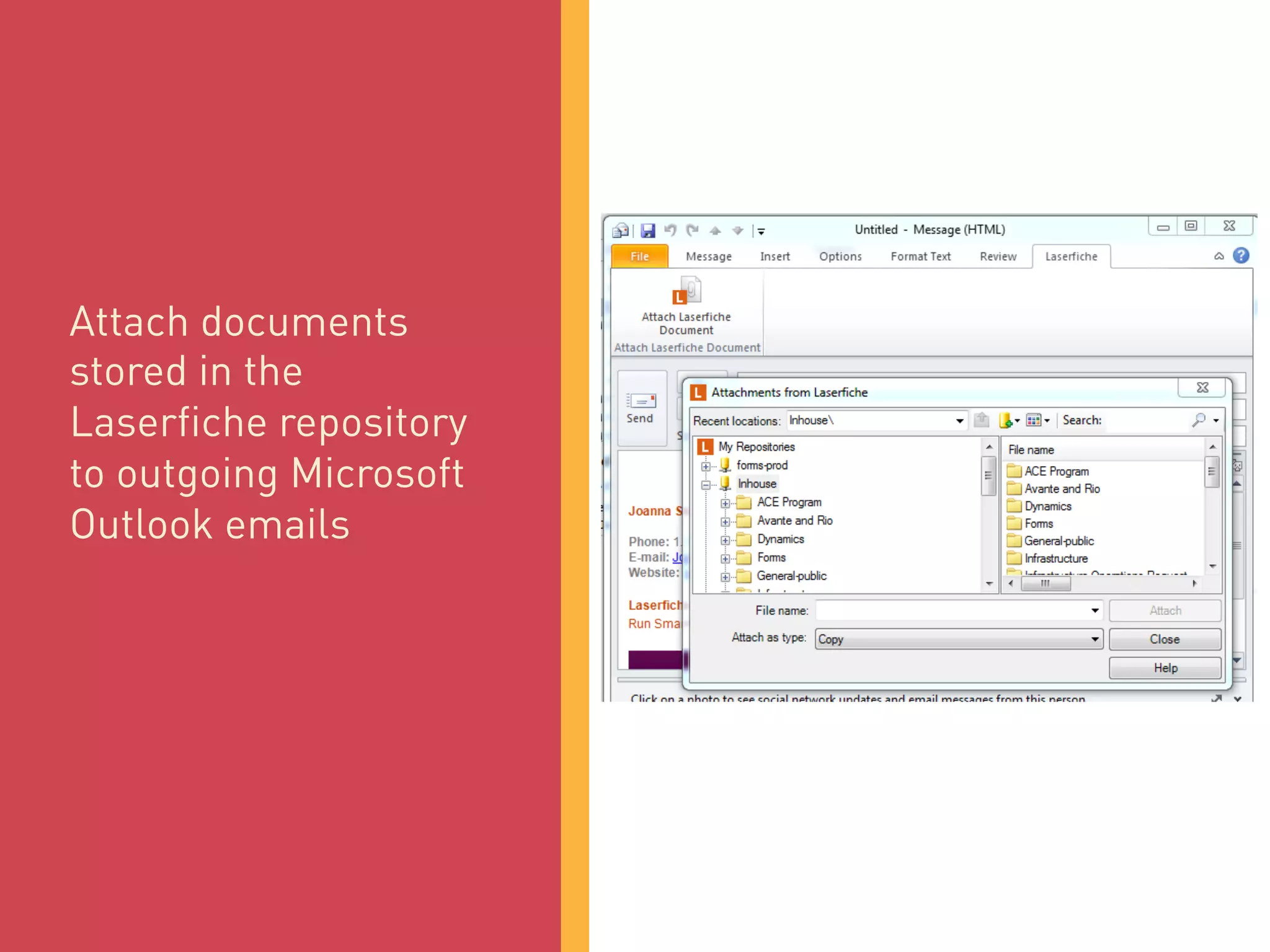Click the E-mail link in the signature
The width and height of the screenshot is (1270, 952).
pos(677,557)
